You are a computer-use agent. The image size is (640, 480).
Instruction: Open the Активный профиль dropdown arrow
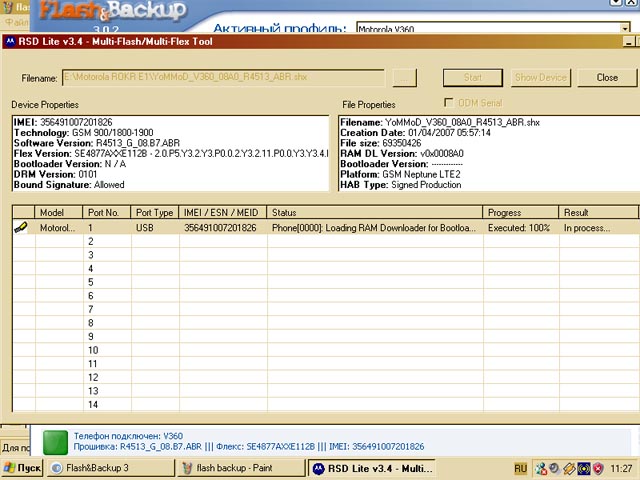point(625,28)
